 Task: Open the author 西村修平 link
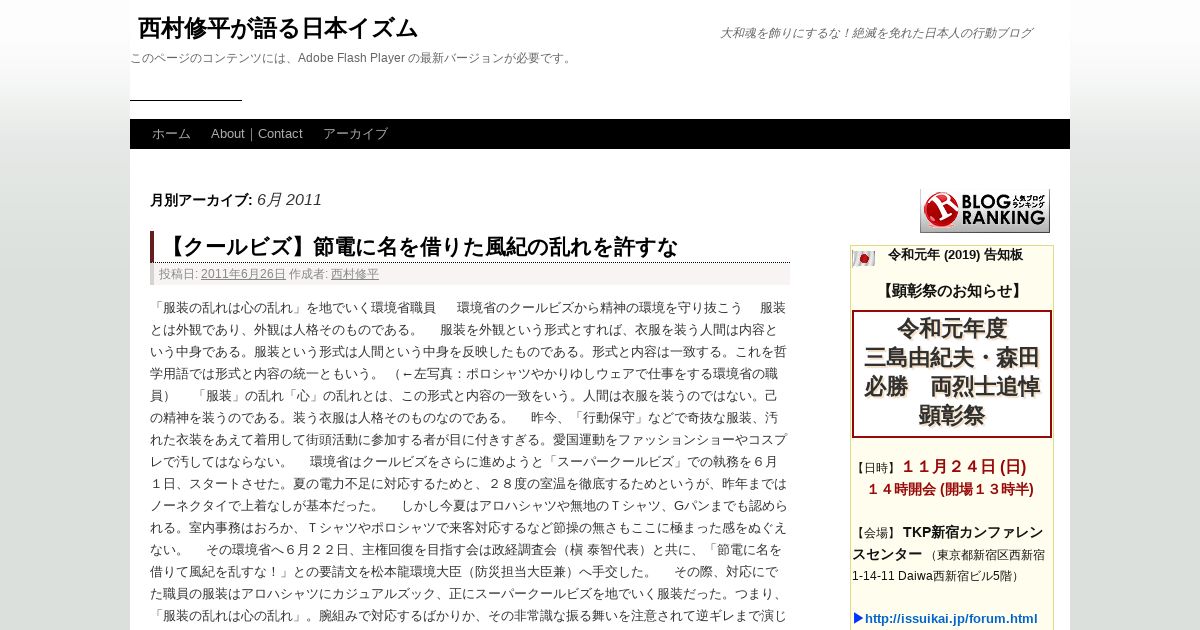[355, 274]
